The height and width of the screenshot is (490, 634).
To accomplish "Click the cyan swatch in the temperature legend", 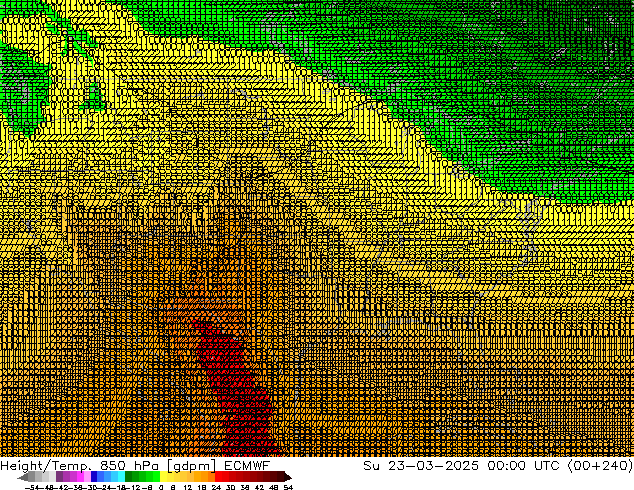I will tap(121, 476).
